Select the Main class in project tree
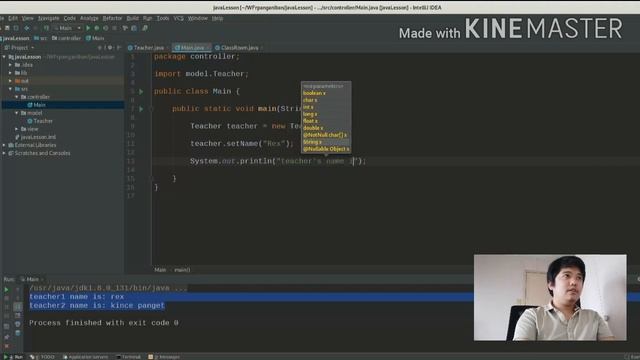The height and width of the screenshot is (360, 640). click(39, 105)
